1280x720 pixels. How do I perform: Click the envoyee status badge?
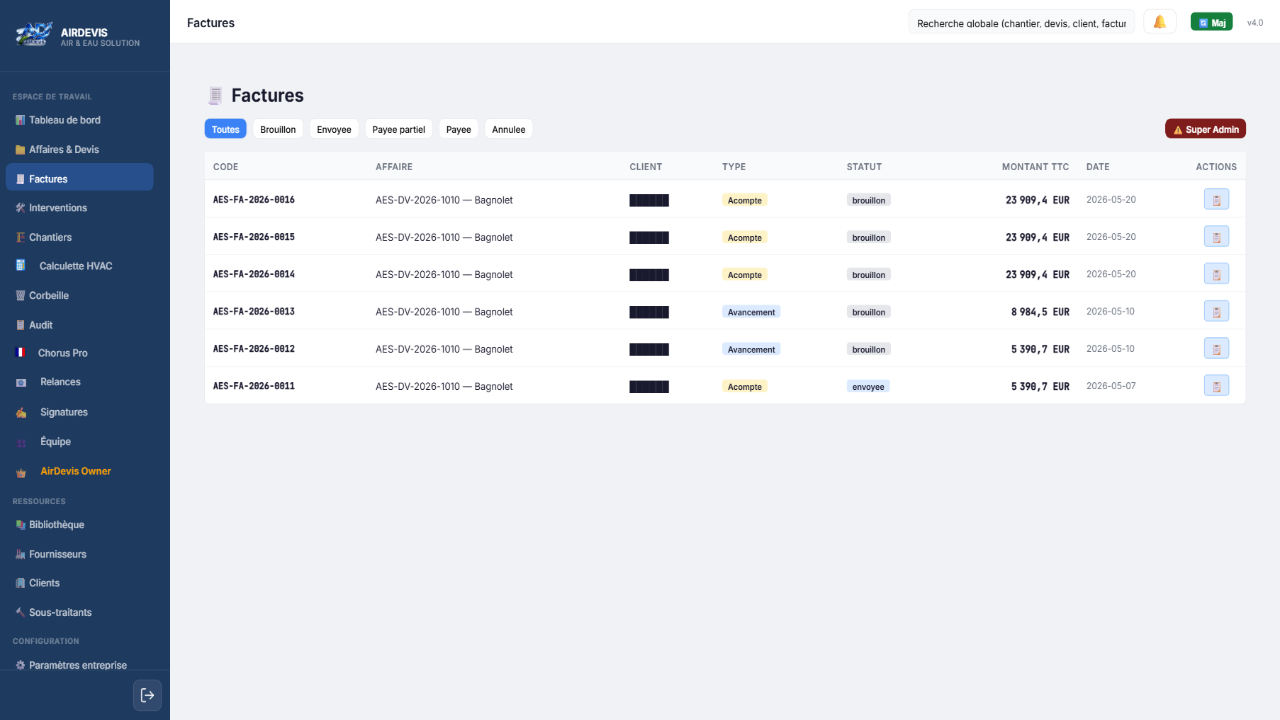[x=868, y=386]
